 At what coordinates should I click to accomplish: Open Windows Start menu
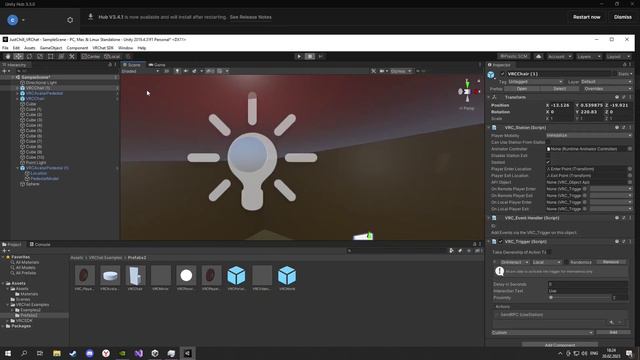click(x=8, y=353)
